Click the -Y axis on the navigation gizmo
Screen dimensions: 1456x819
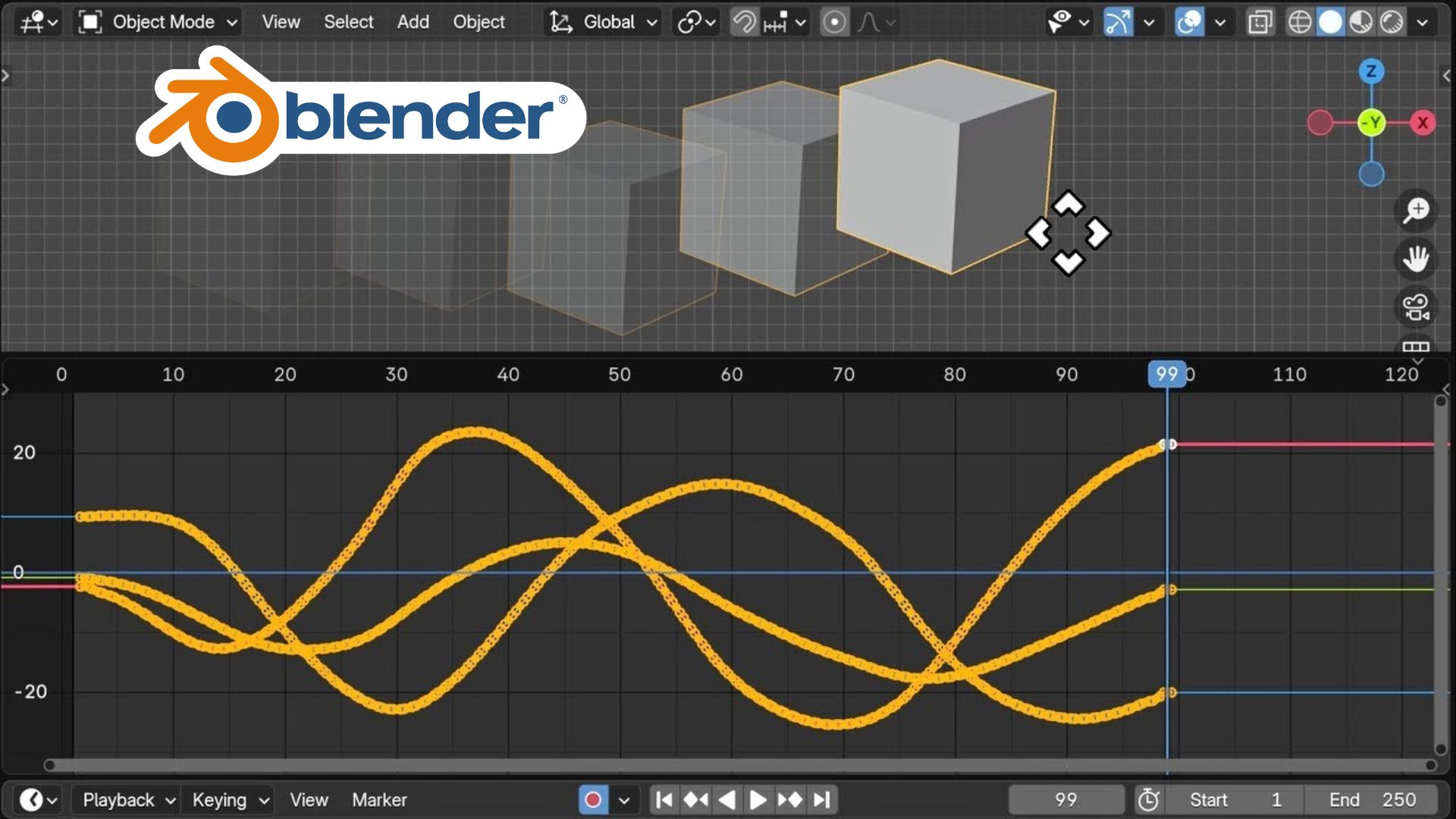point(1371,123)
